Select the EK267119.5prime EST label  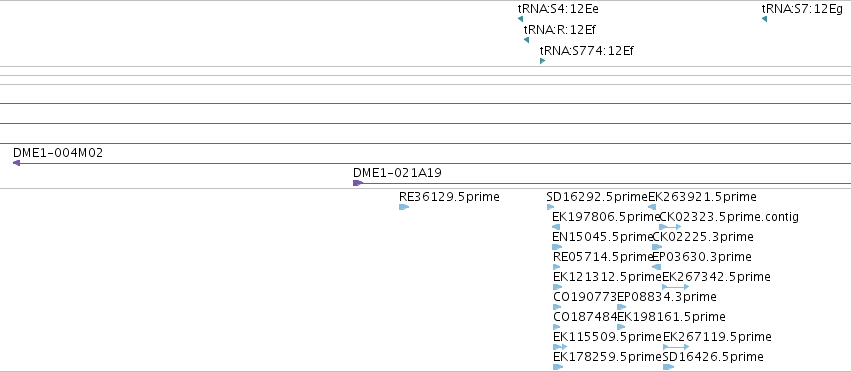click(x=717, y=337)
